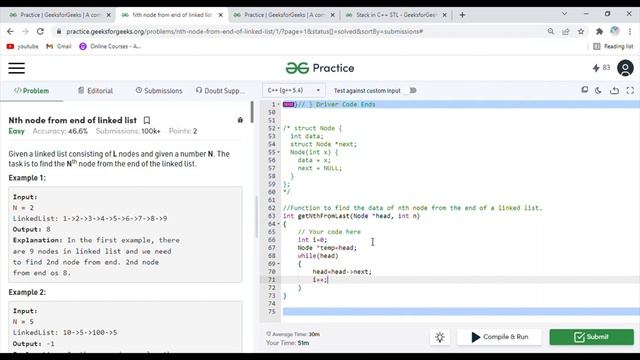Screen dimensions: 640x360
Task: Open the C++ language dropdown
Action: tap(293, 90)
